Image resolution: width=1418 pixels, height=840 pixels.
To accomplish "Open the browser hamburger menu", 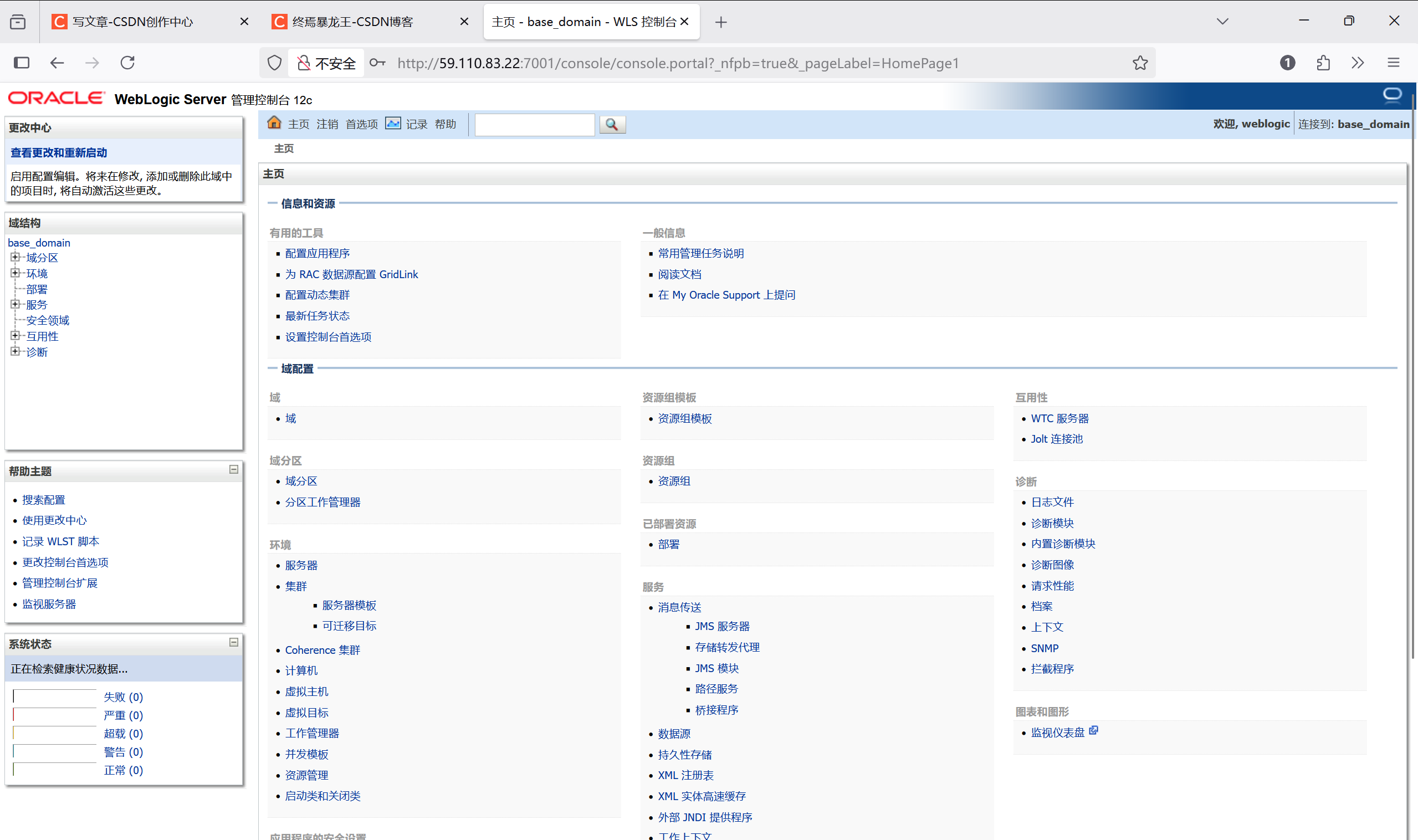I will click(1394, 63).
